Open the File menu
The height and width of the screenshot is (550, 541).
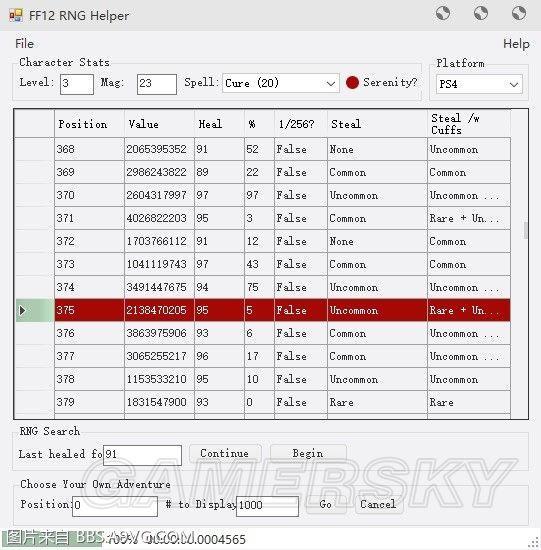click(x=25, y=44)
